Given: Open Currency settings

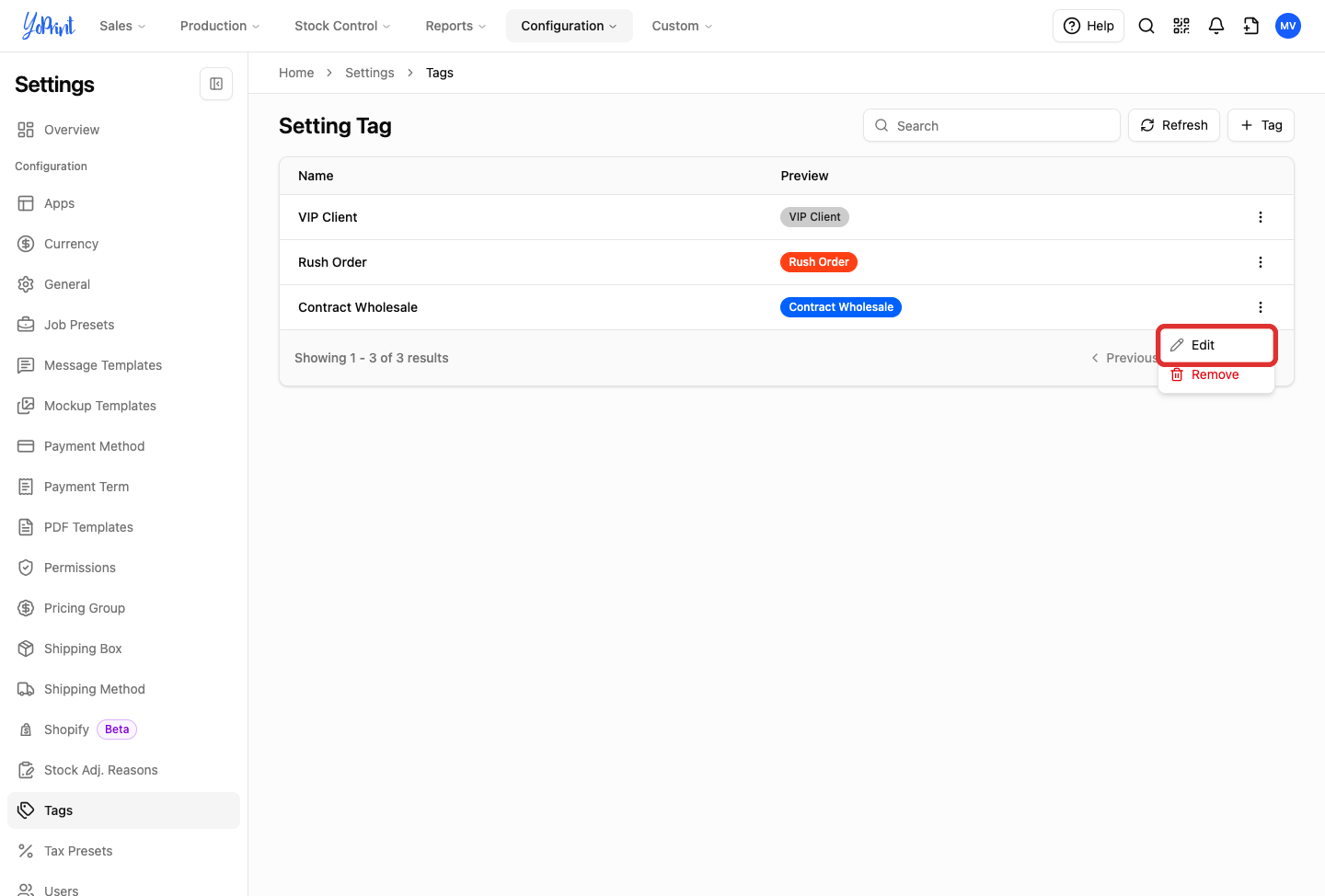Looking at the screenshot, I should click(x=123, y=244).
